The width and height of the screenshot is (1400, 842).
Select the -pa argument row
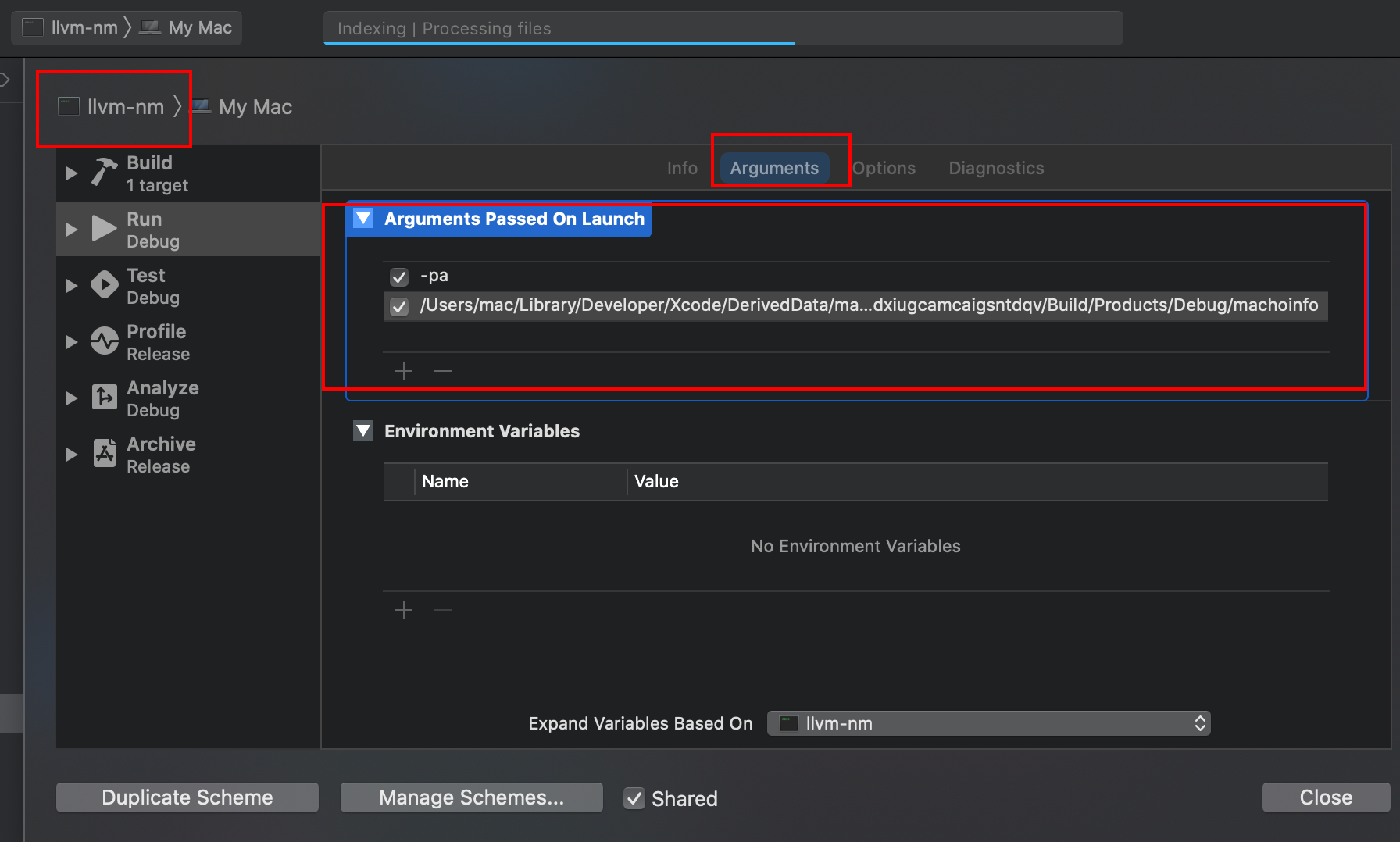coord(855,276)
